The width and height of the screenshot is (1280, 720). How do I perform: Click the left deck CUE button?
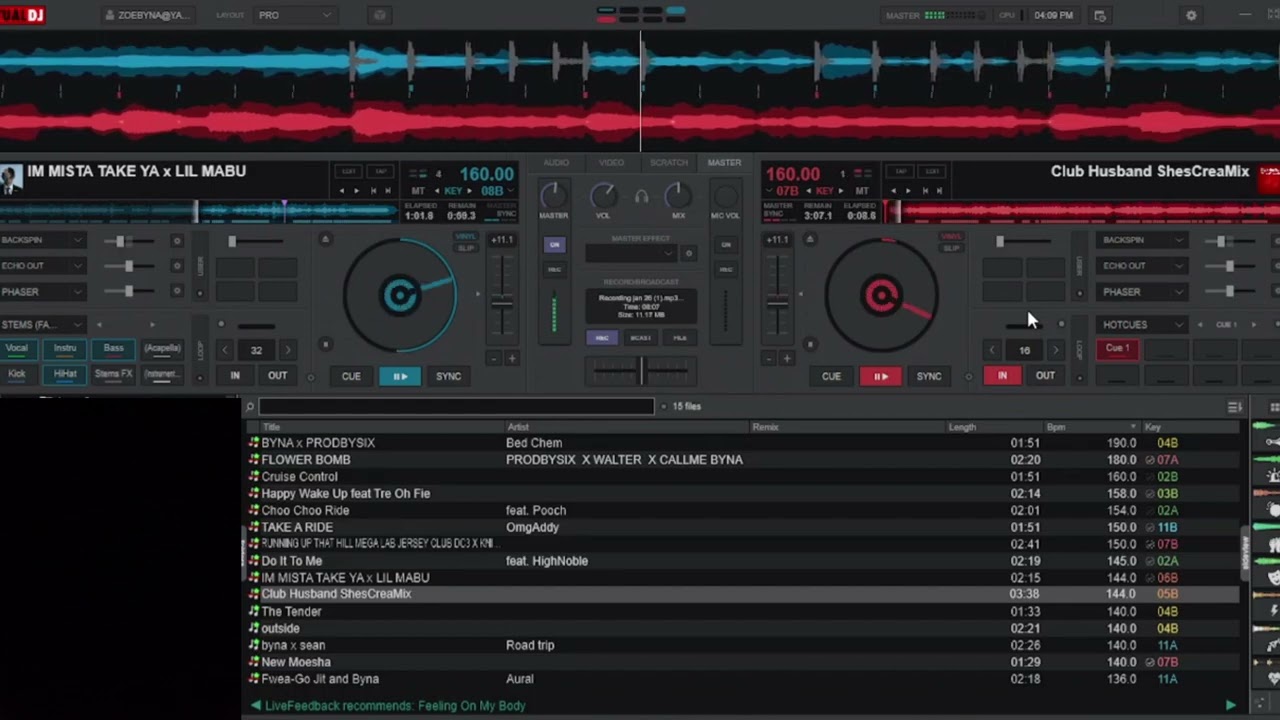pos(351,376)
